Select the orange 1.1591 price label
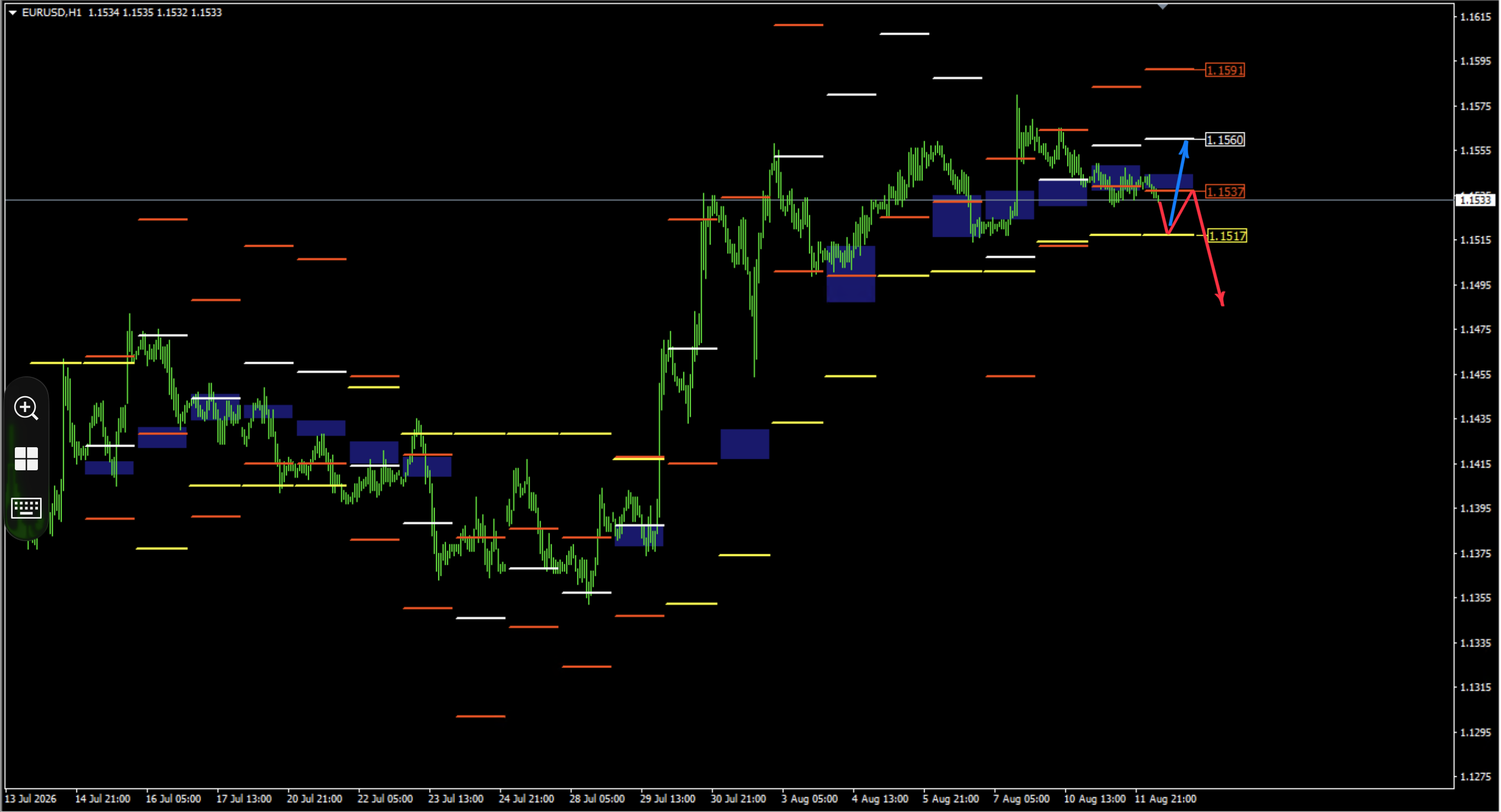 pos(1225,70)
